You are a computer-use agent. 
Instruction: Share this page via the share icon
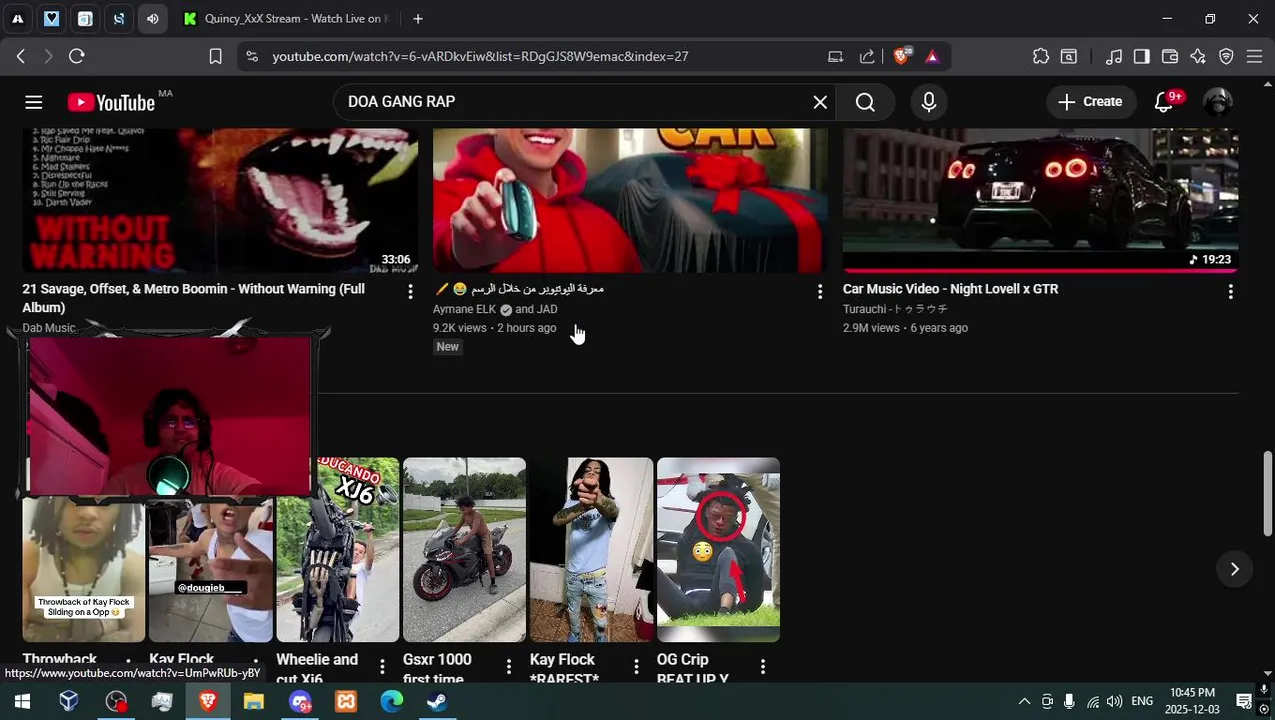[867, 56]
